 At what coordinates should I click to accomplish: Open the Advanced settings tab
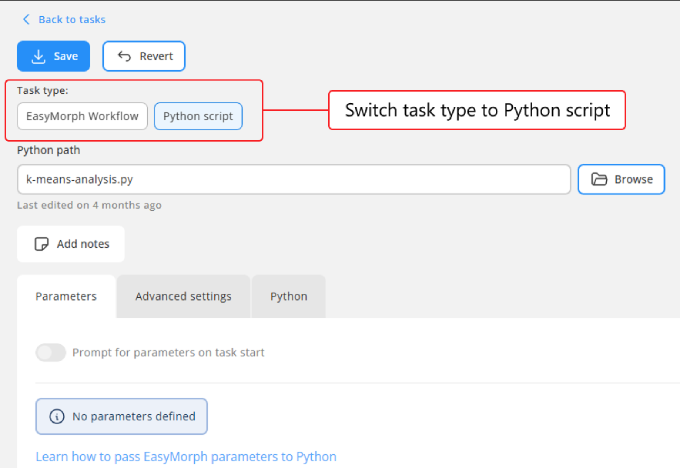click(x=183, y=296)
